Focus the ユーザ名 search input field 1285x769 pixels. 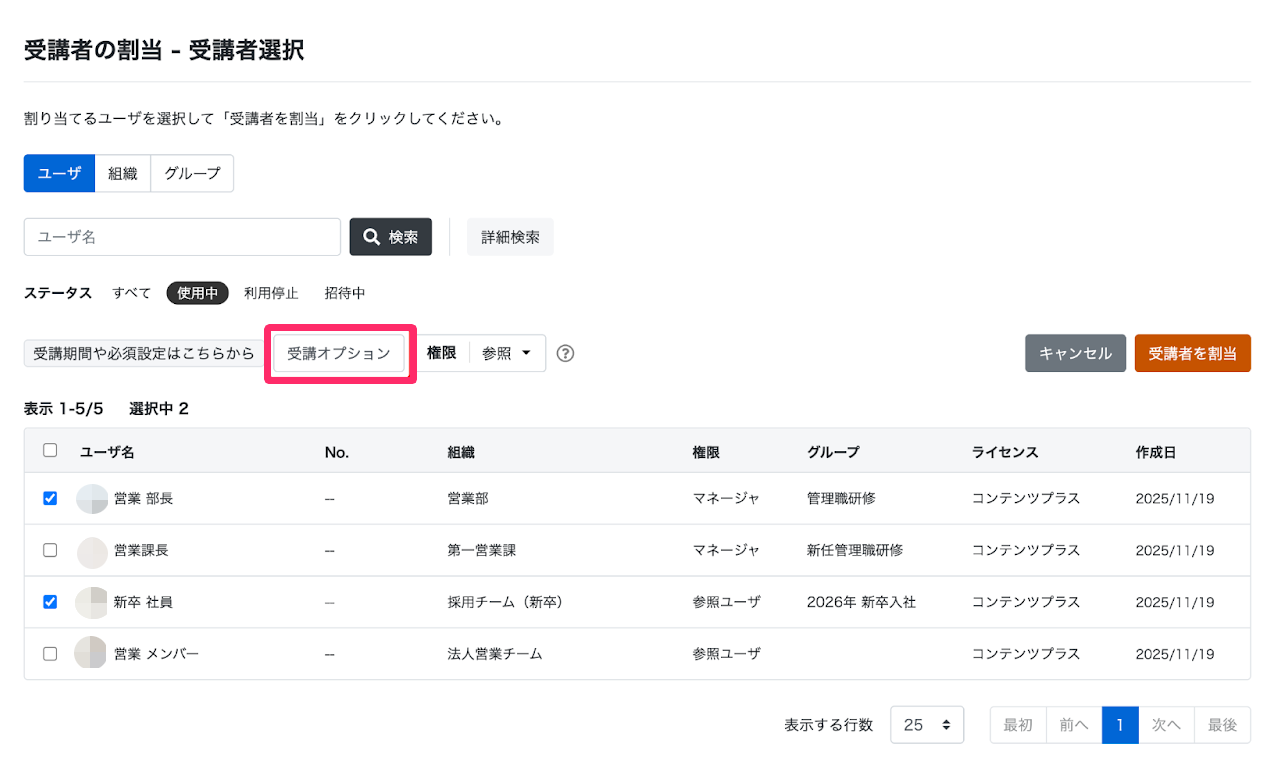point(182,237)
